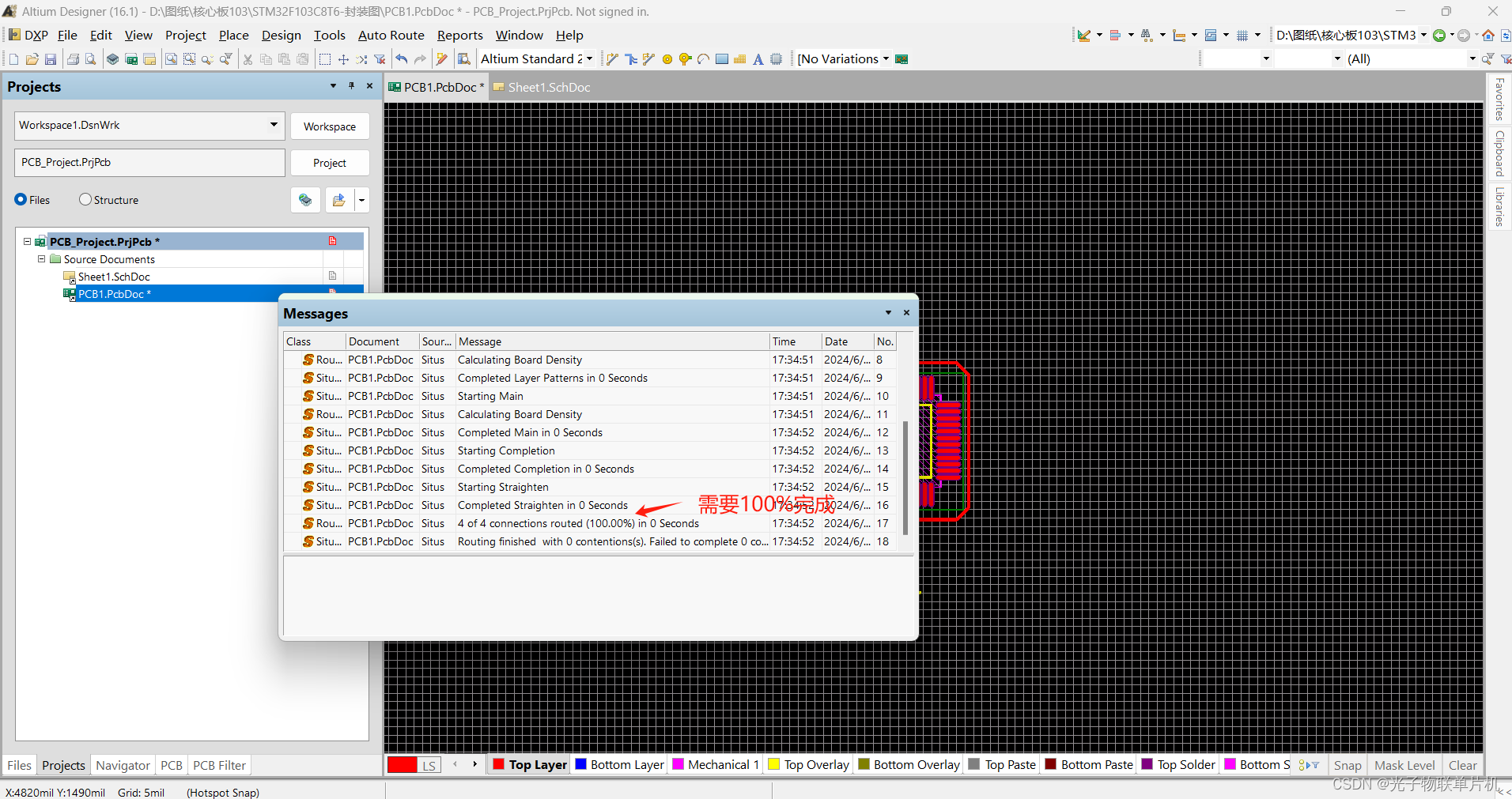Open the Favorites side panel
The image size is (1512, 799).
point(1499,99)
